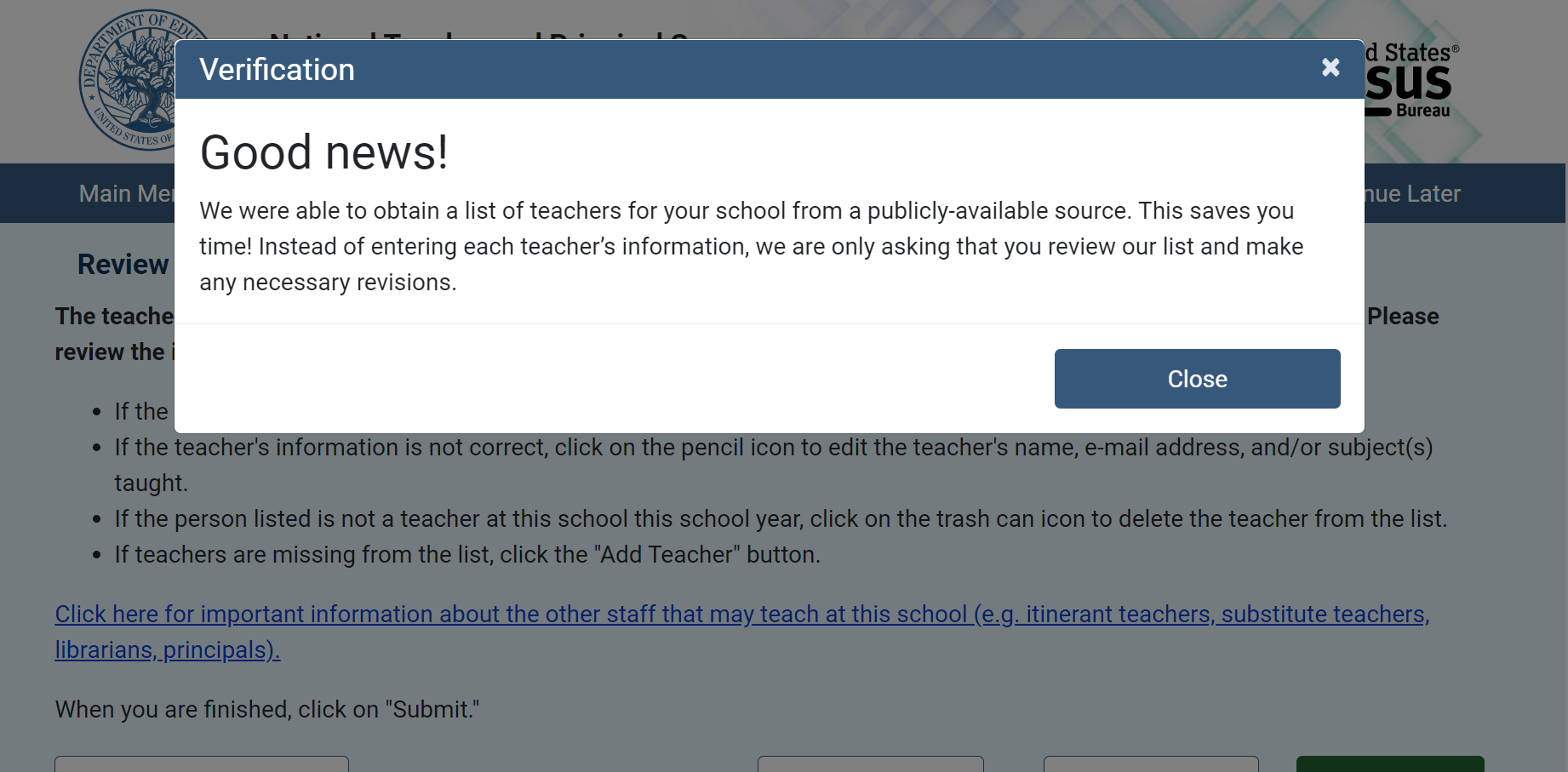Viewport: 1568px width, 772px height.
Task: Click the pencil icon instruction bullet
Action: click(x=773, y=448)
